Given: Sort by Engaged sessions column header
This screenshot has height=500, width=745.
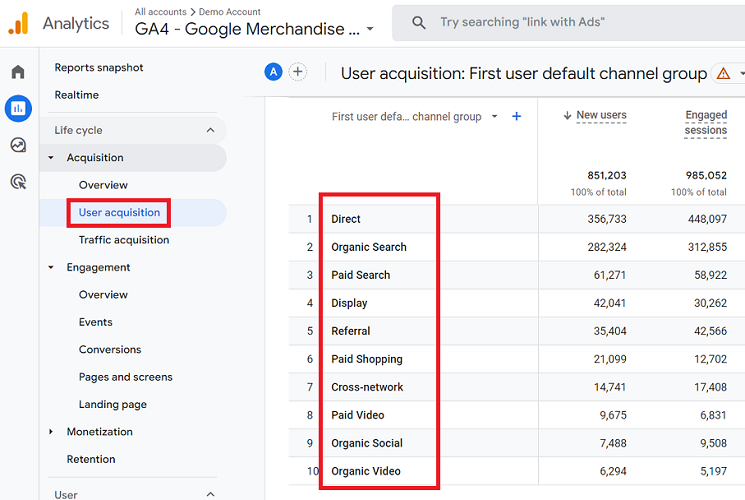Looking at the screenshot, I should point(706,123).
